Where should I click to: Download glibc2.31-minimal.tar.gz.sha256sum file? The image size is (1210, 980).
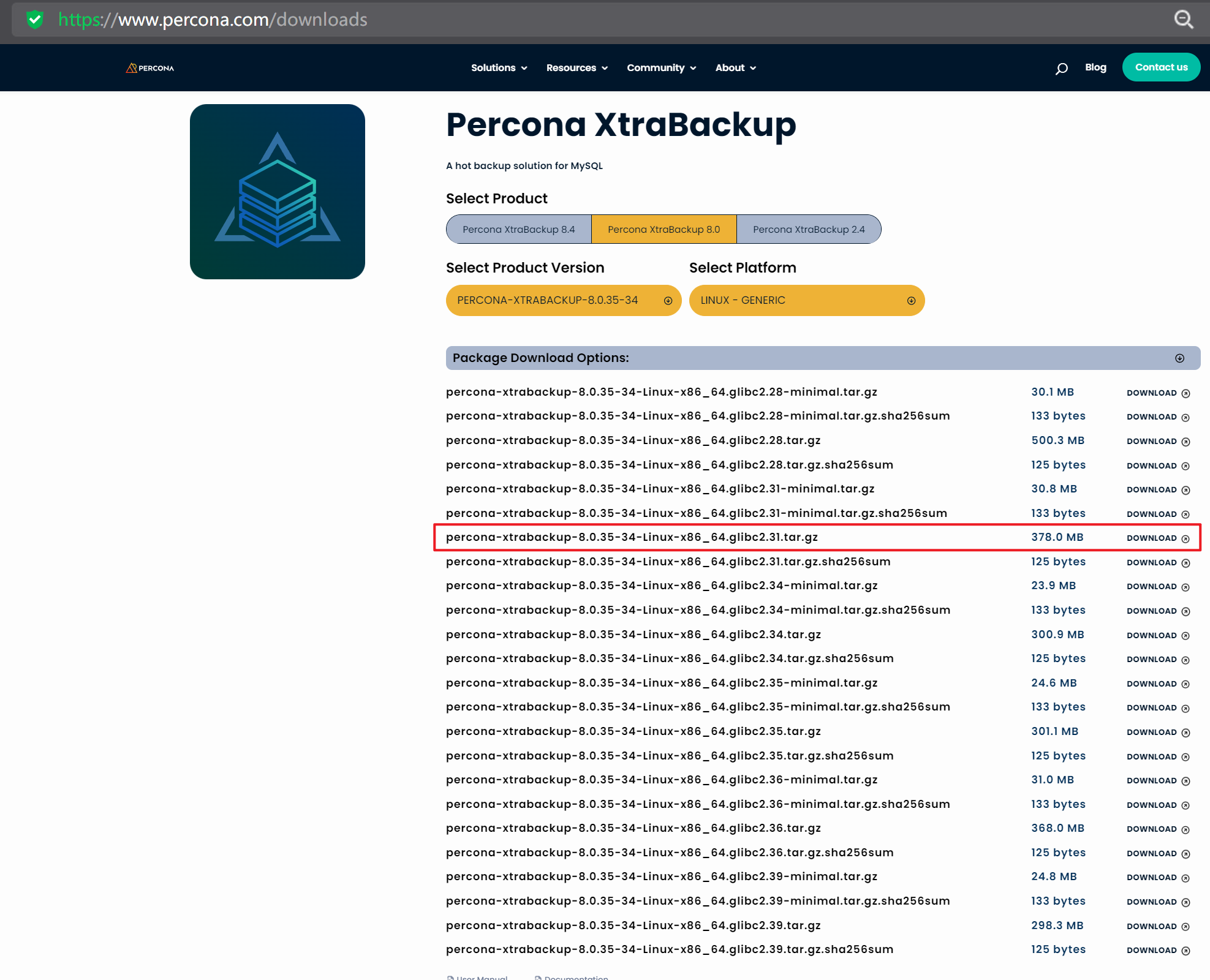(x=1158, y=514)
